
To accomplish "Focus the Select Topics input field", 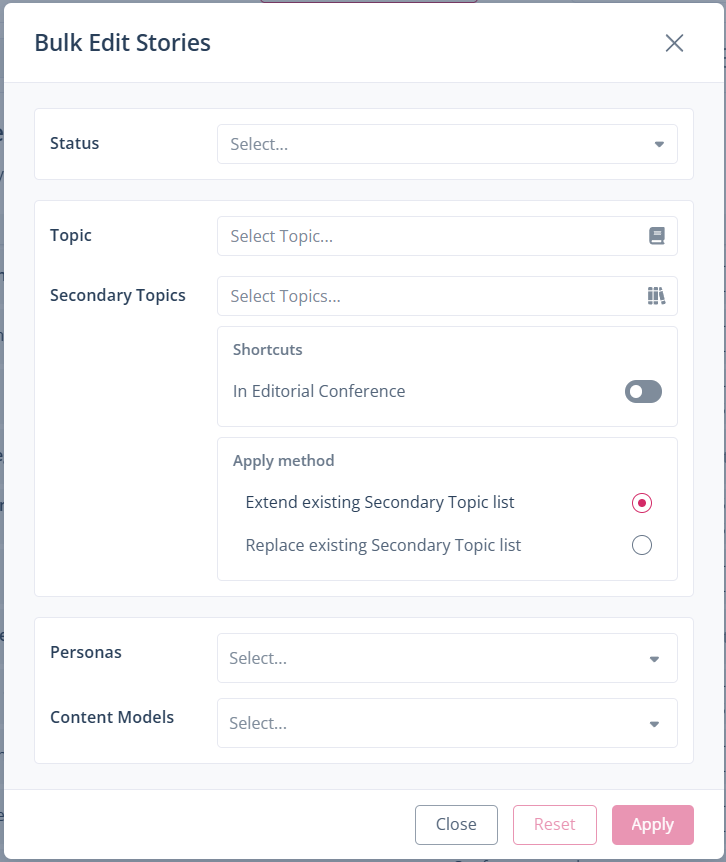I will pyautogui.click(x=430, y=296).
